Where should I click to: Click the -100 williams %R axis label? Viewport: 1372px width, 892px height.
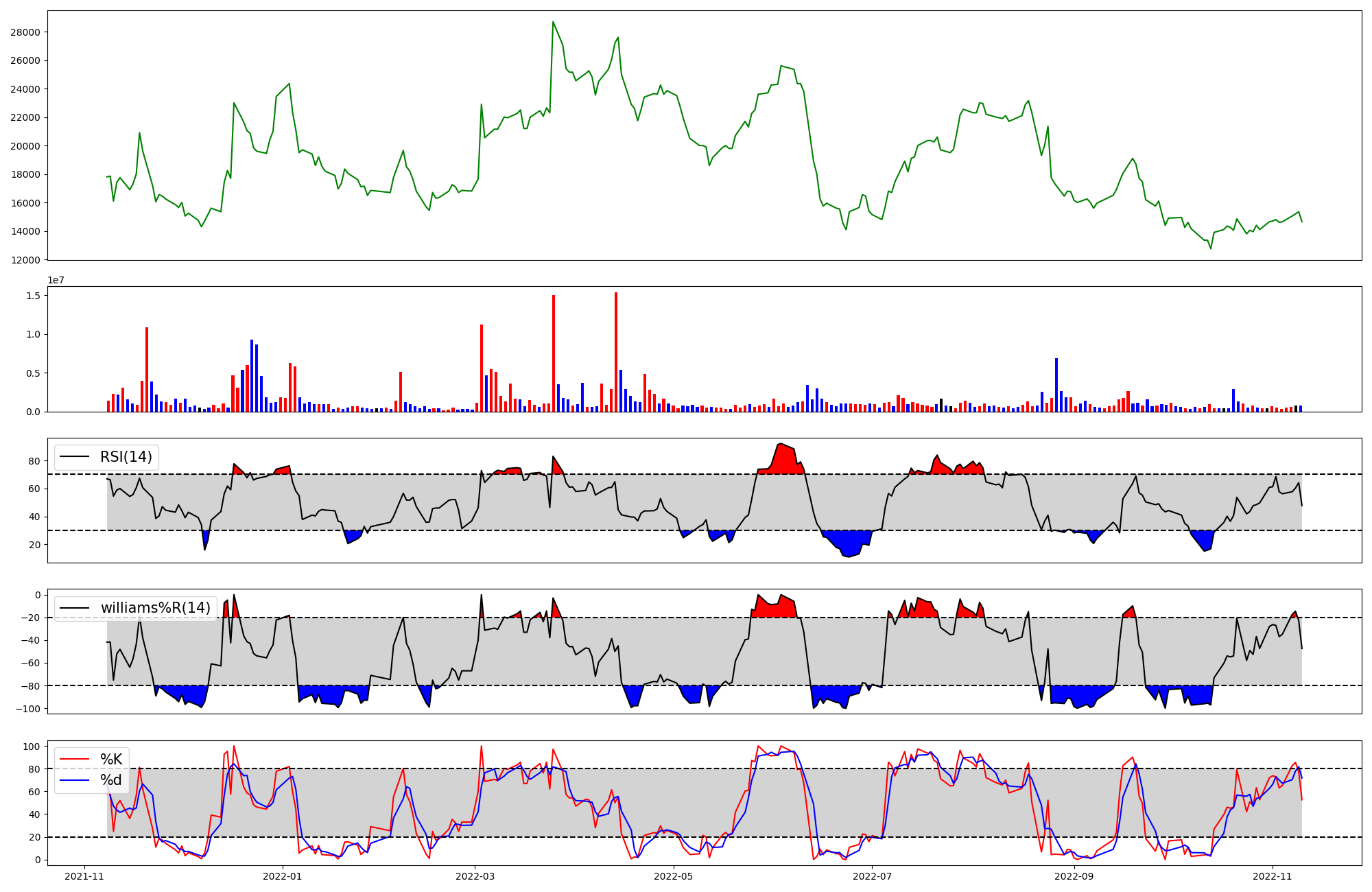pyautogui.click(x=28, y=709)
